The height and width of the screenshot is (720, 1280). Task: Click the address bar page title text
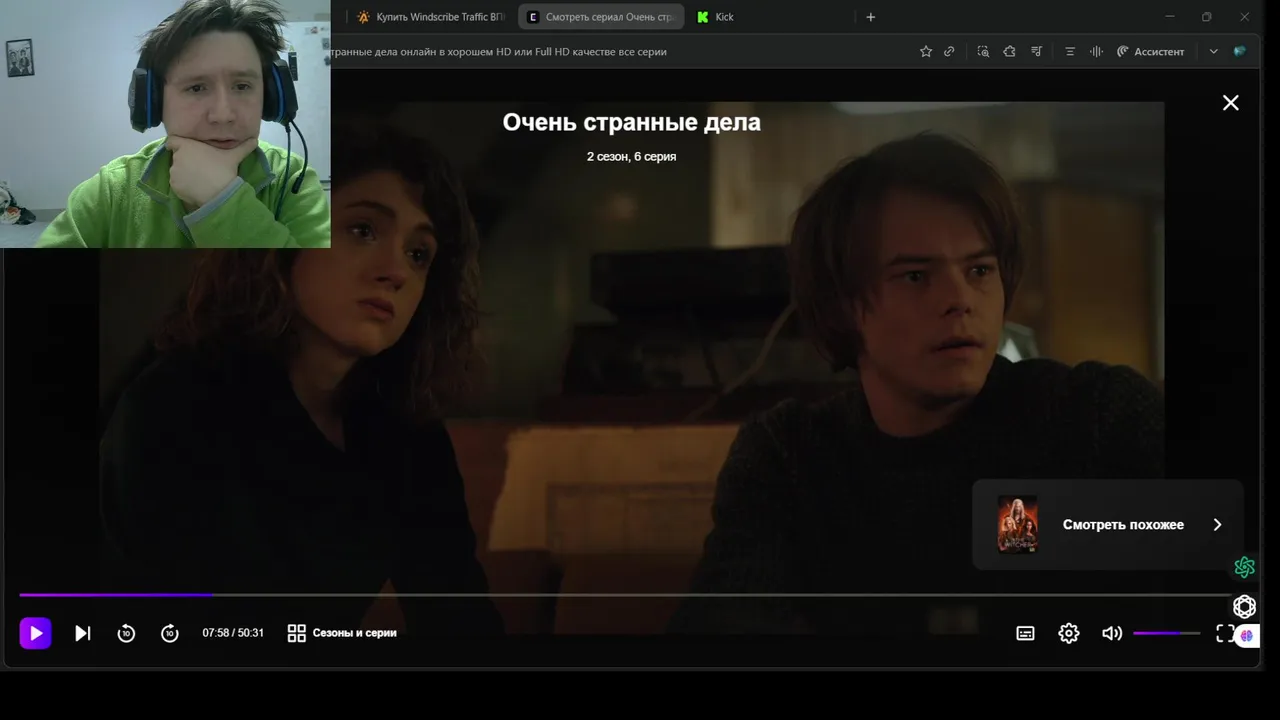499,51
